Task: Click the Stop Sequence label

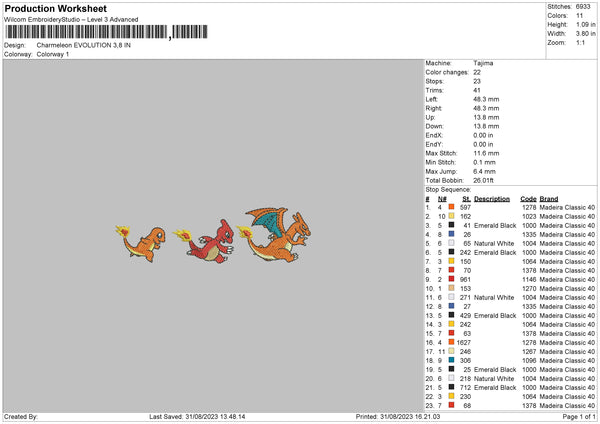Action: (x=448, y=190)
